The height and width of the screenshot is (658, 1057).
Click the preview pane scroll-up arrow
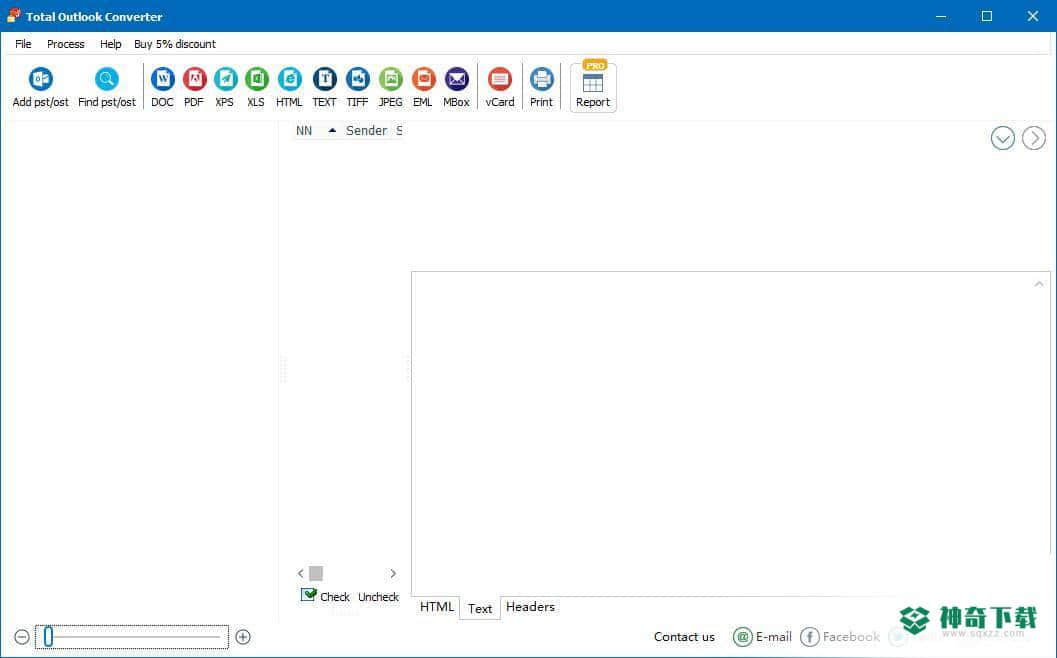point(1039,284)
